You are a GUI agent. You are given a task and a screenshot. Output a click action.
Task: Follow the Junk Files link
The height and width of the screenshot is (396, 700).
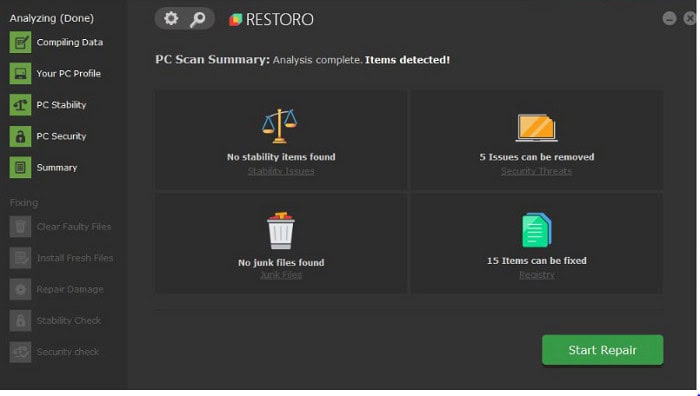(281, 275)
